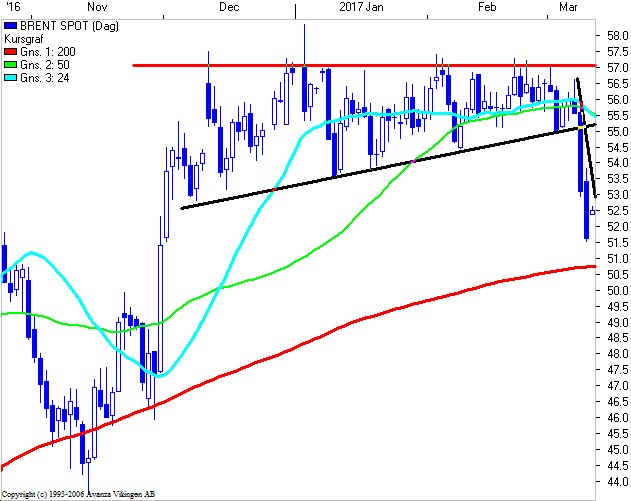Click the '16 year label at top left
Viewport: 631px width, 501px height.
(x=10, y=7)
